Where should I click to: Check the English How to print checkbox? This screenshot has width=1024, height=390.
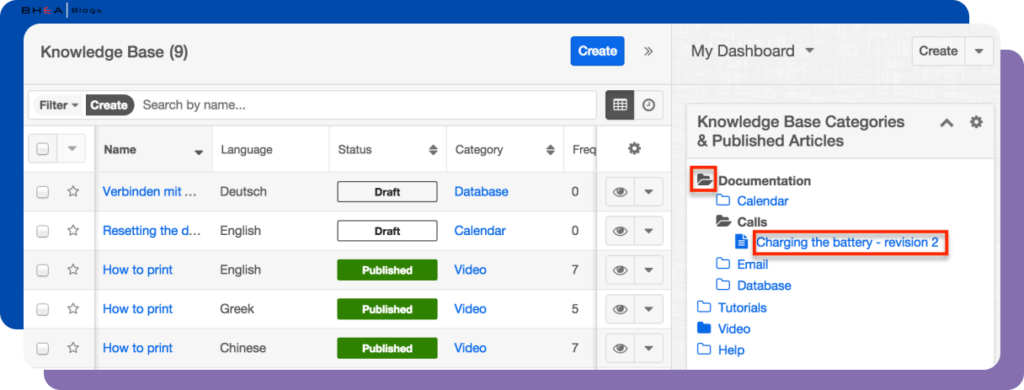coord(42,270)
